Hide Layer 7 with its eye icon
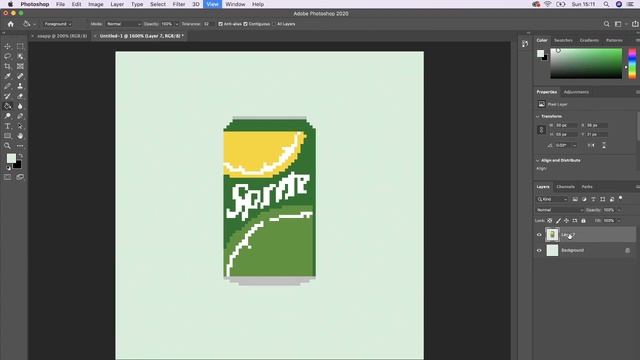Image resolution: width=640 pixels, height=360 pixels. point(539,235)
